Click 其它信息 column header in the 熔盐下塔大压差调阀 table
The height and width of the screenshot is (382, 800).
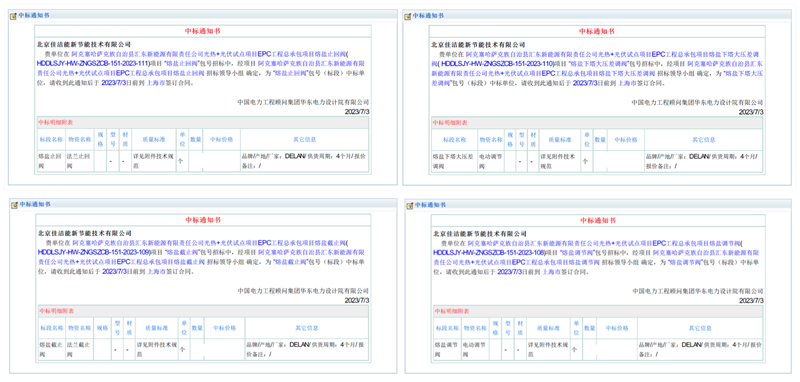(704, 140)
